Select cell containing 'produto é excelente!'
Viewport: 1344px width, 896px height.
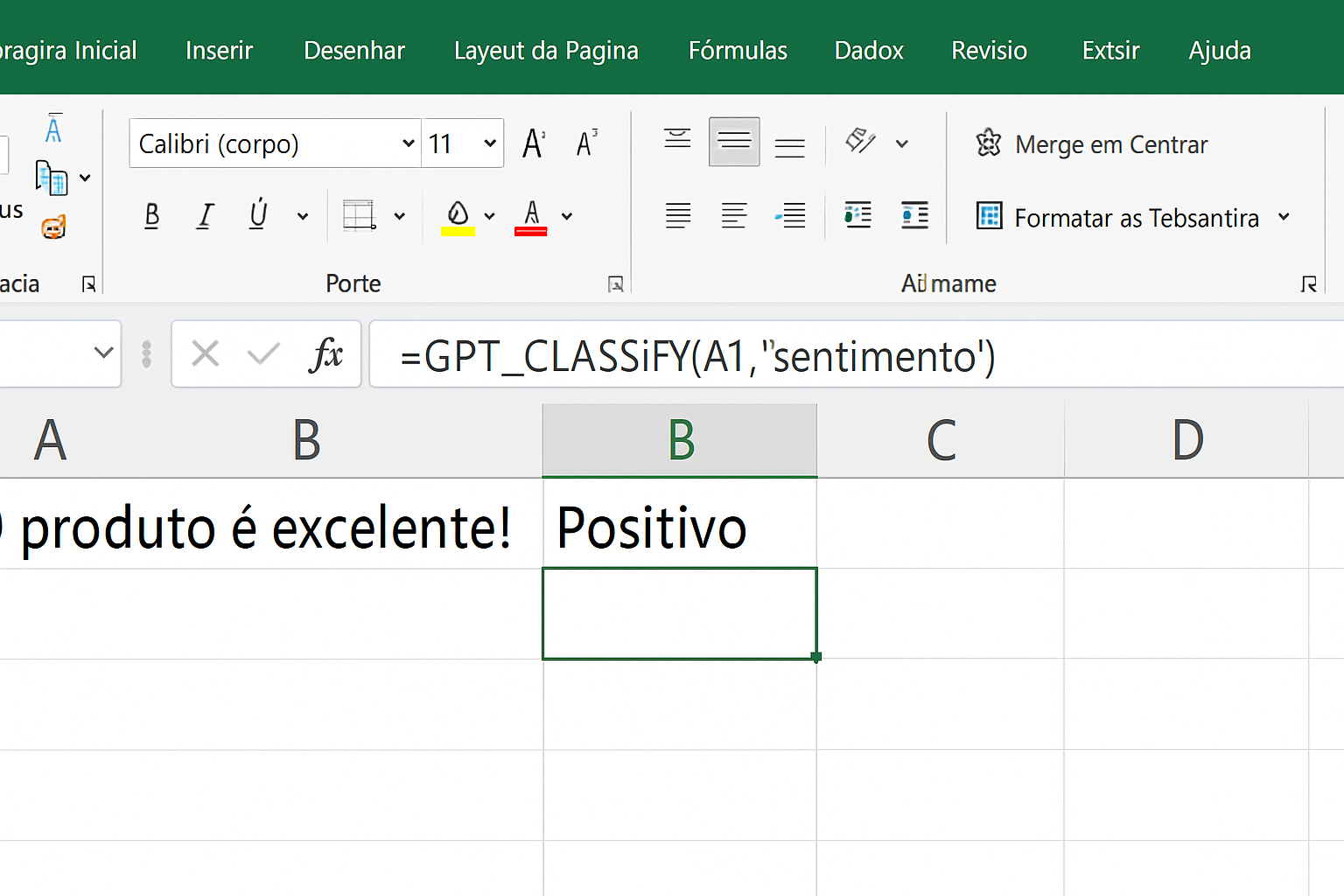[x=271, y=523]
